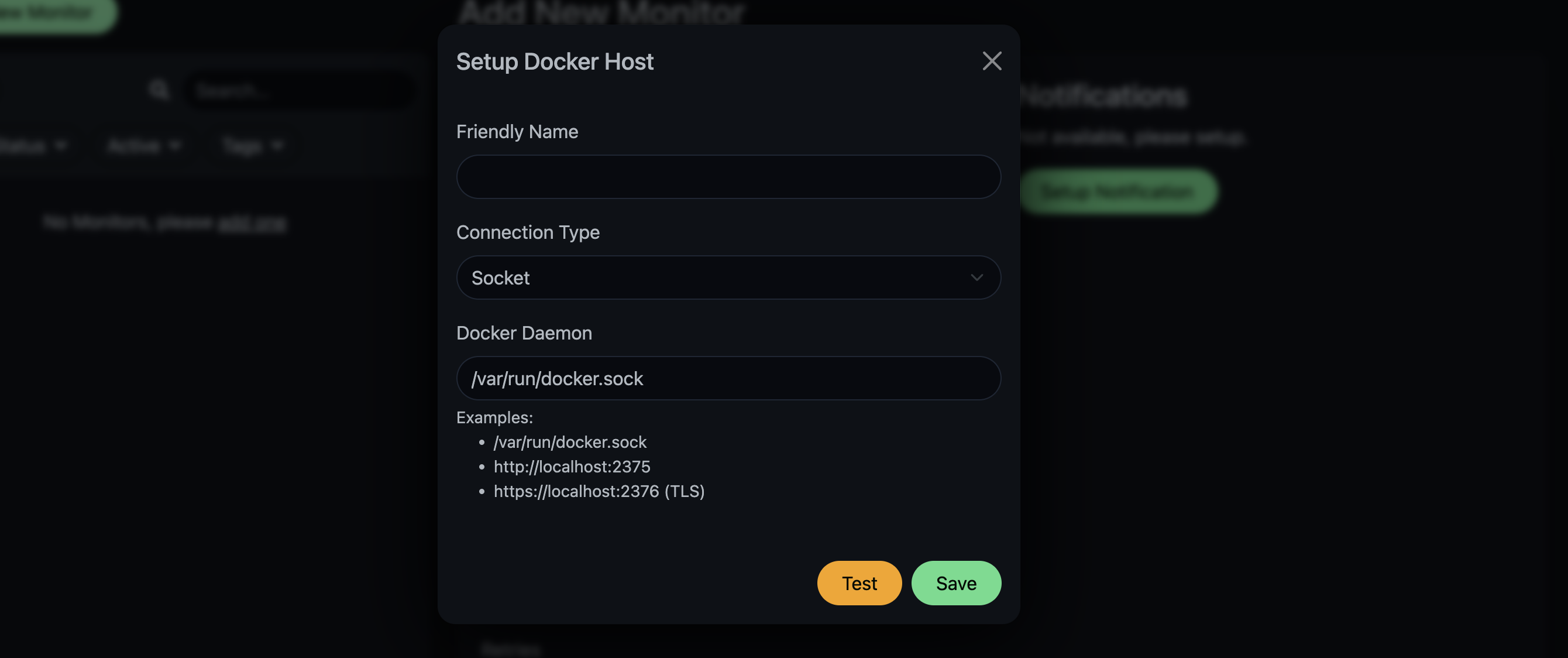
Task: Open the Tags filter dropdown in background
Action: (253, 146)
